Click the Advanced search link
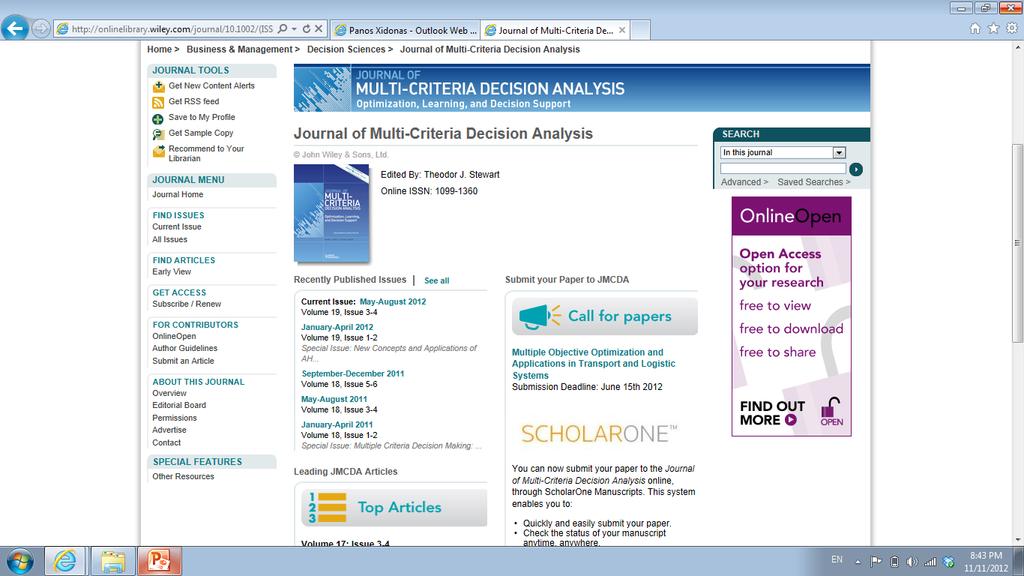1024x576 pixels. (x=744, y=182)
